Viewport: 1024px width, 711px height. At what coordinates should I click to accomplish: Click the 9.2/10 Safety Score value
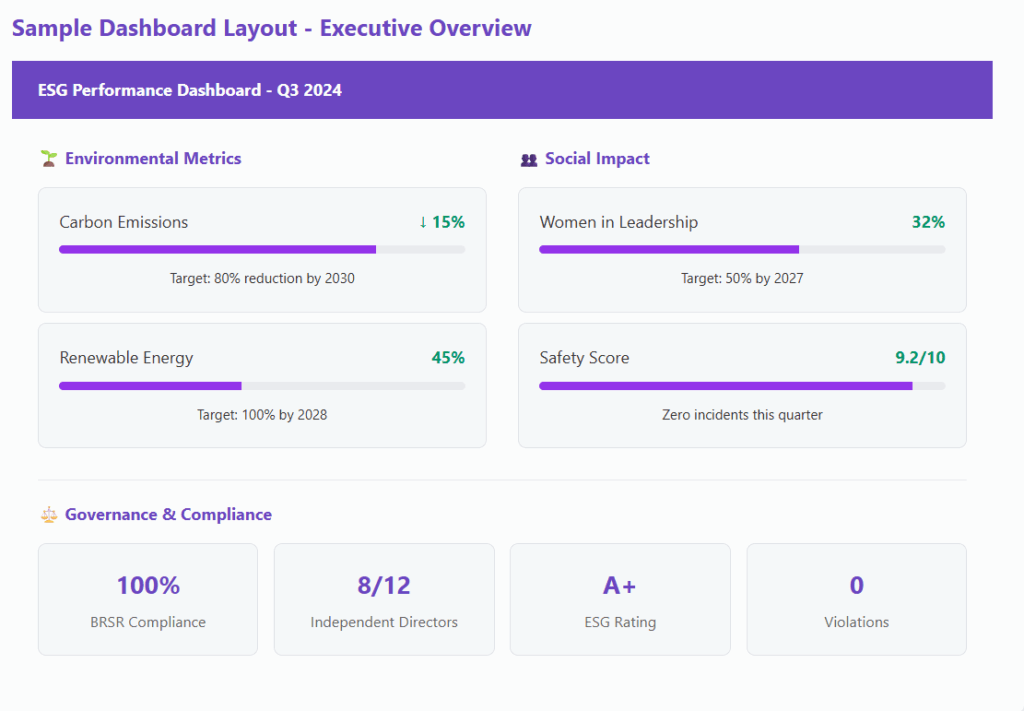[920, 358]
